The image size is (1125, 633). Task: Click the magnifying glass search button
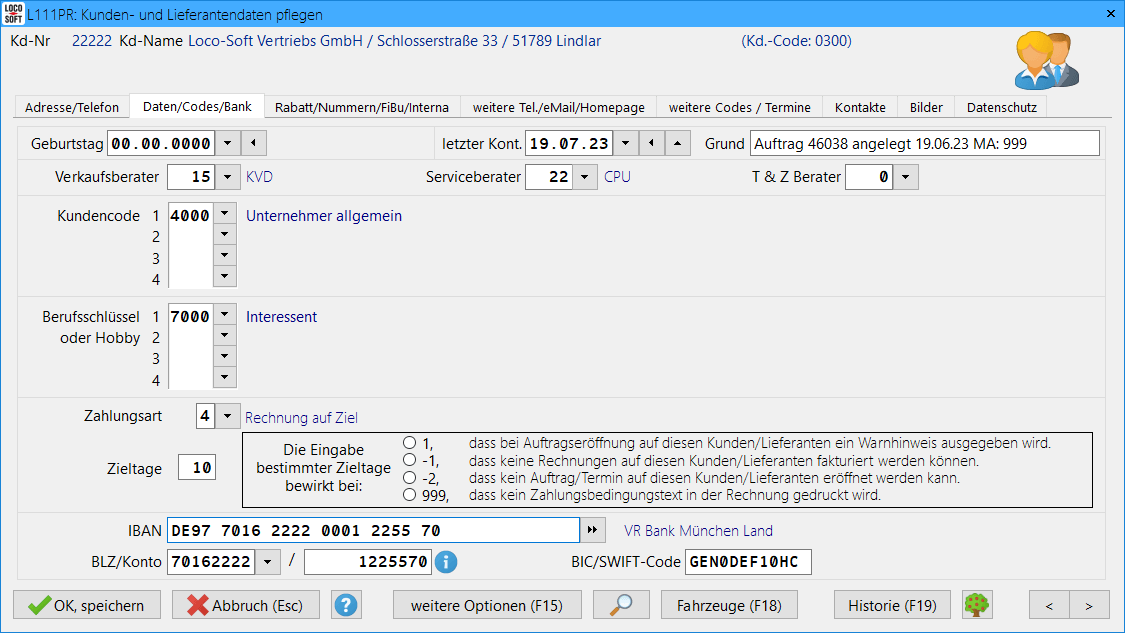click(x=621, y=605)
